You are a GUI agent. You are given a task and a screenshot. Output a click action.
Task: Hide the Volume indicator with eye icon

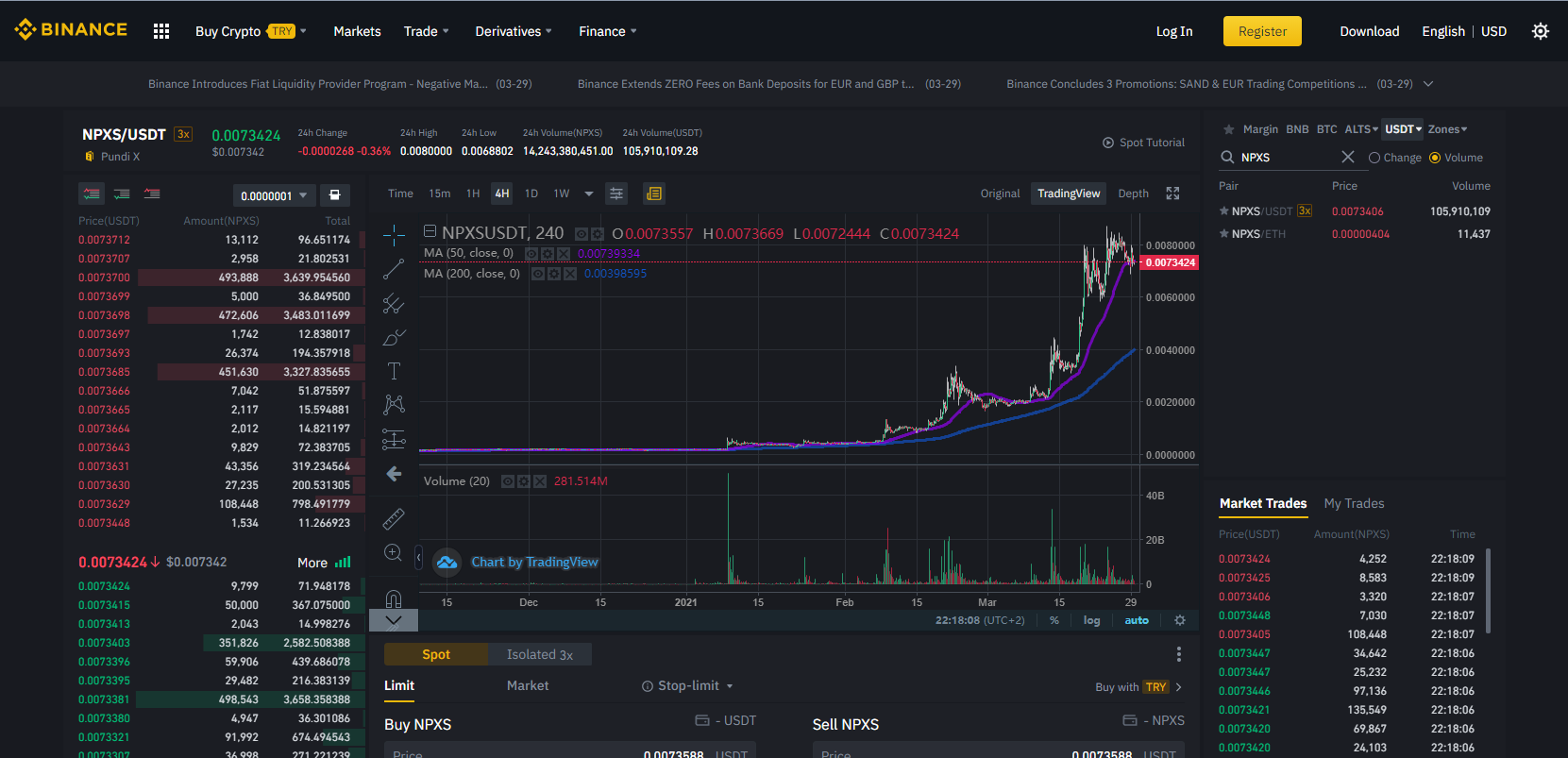tap(508, 481)
